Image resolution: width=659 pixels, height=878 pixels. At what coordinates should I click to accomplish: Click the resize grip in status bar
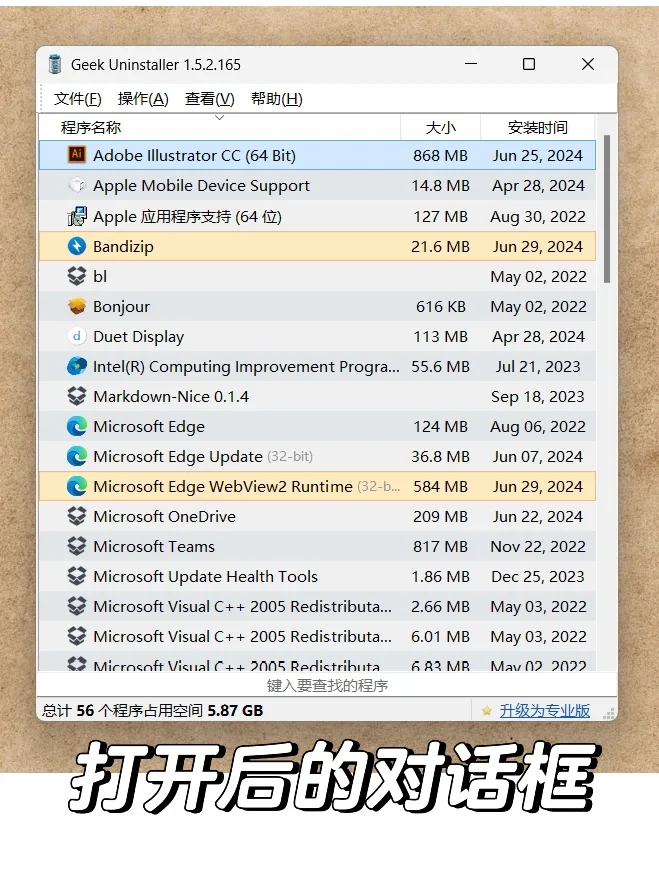[609, 713]
